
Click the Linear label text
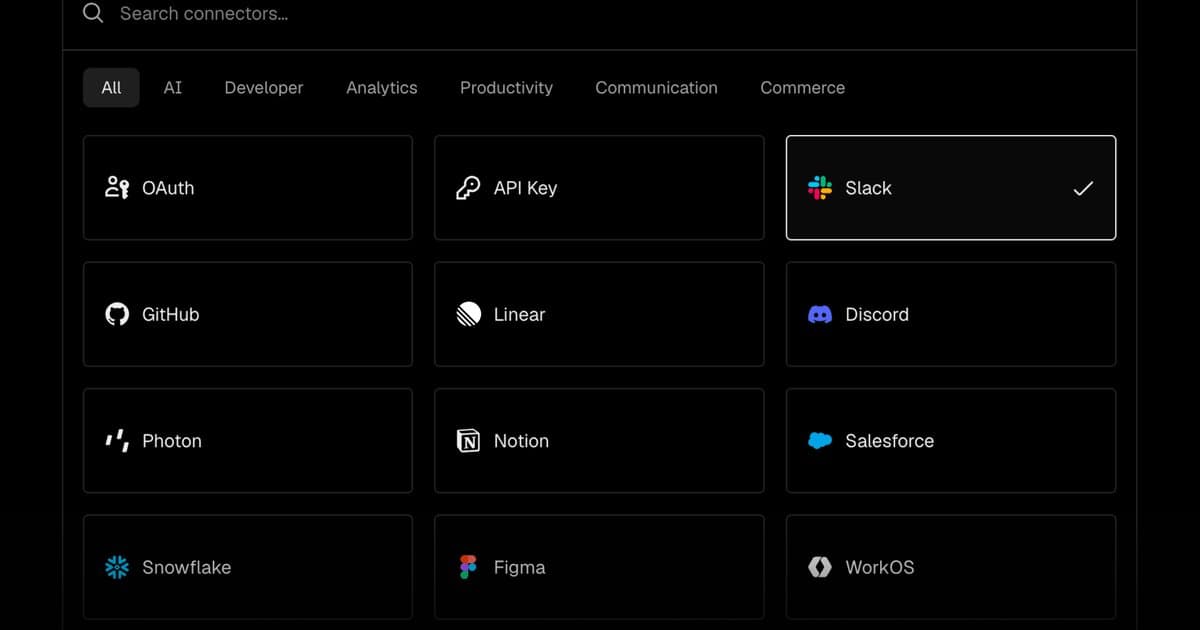click(x=520, y=314)
